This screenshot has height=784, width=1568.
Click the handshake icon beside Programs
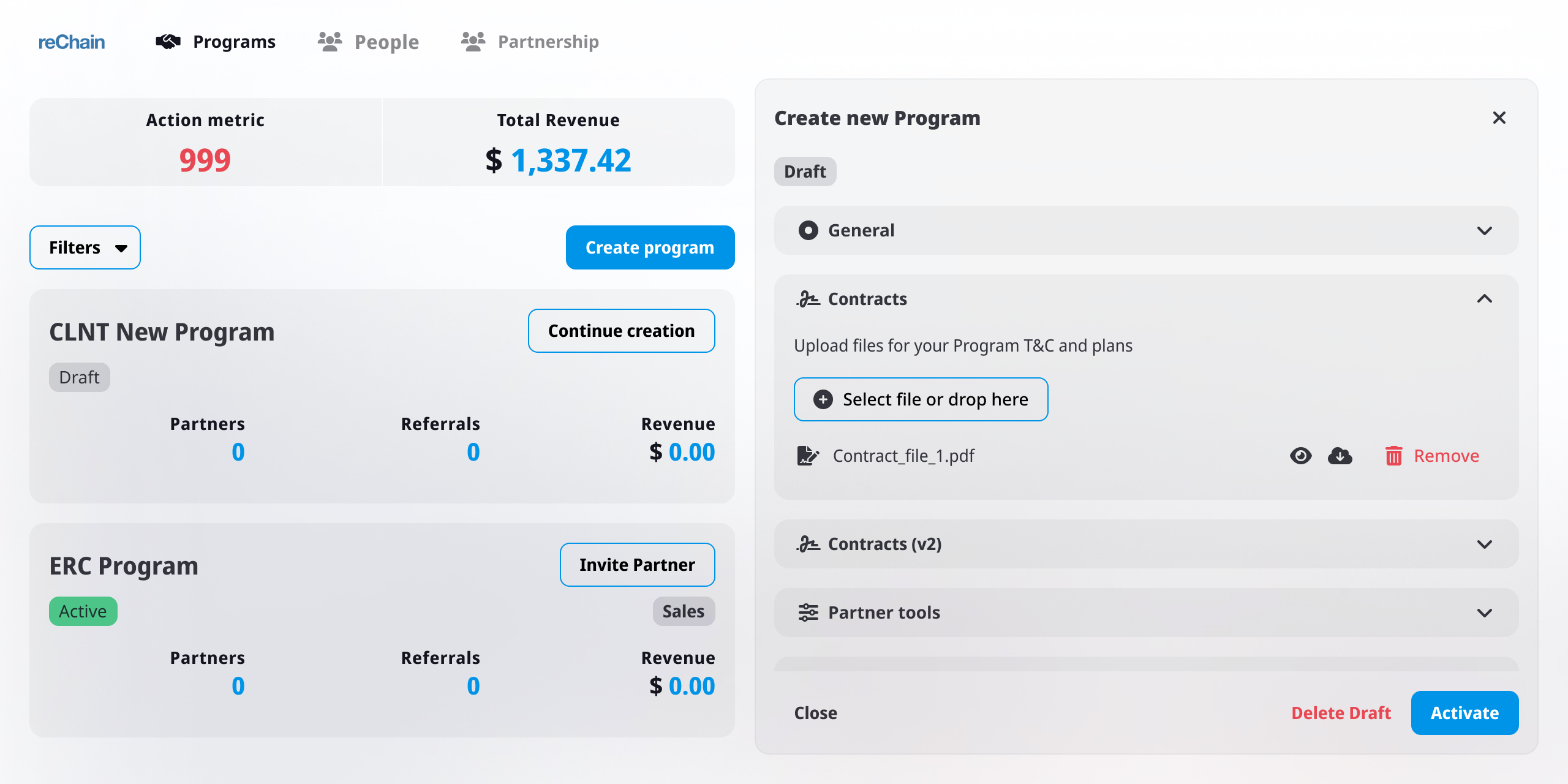click(x=168, y=42)
